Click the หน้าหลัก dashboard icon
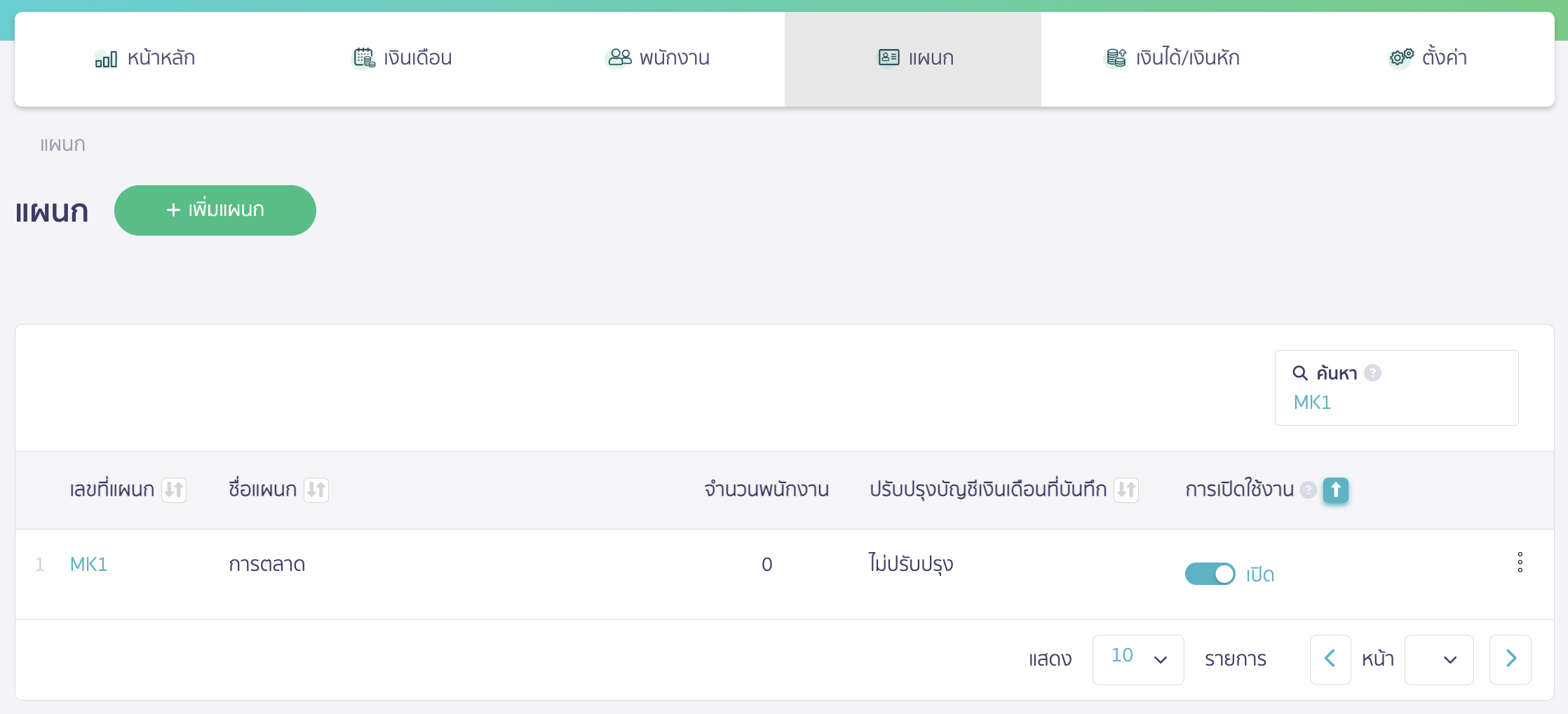The height and width of the screenshot is (714, 1568). [x=105, y=59]
